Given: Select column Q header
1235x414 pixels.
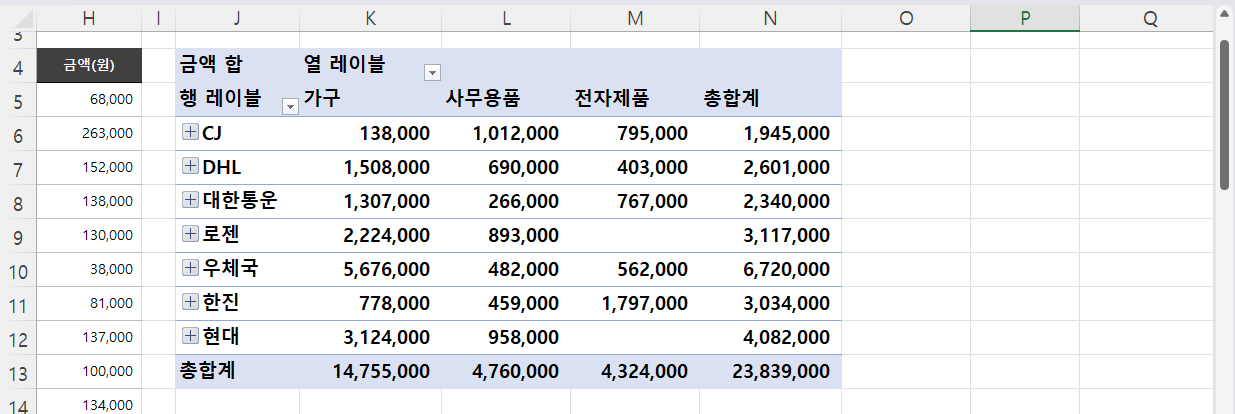Looking at the screenshot, I should pyautogui.click(x=1149, y=18).
